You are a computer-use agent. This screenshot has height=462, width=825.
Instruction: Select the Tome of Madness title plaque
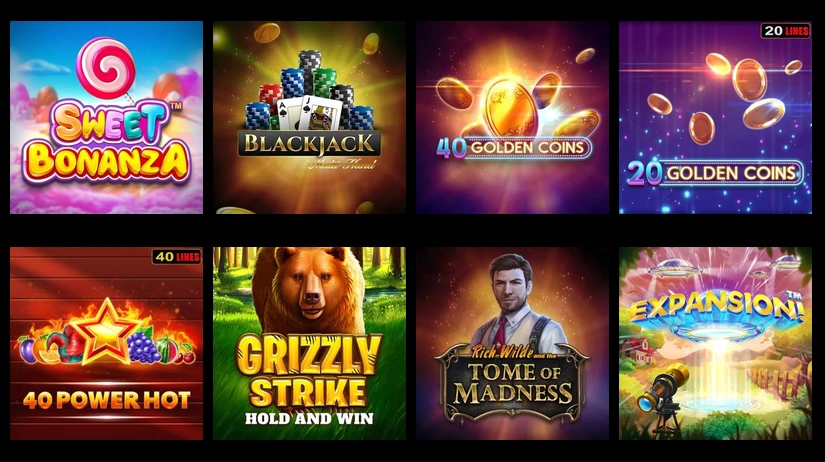[x=512, y=383]
